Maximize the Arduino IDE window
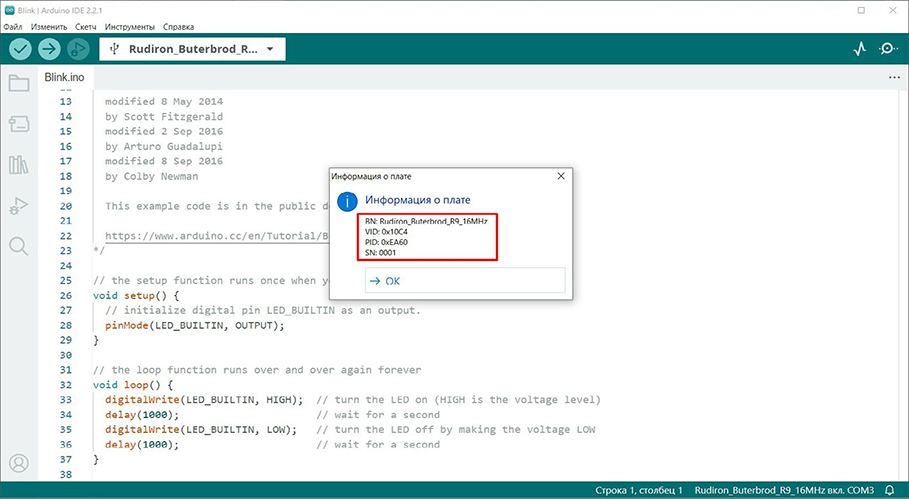Screen dimensions: 909x499 (861, 10)
